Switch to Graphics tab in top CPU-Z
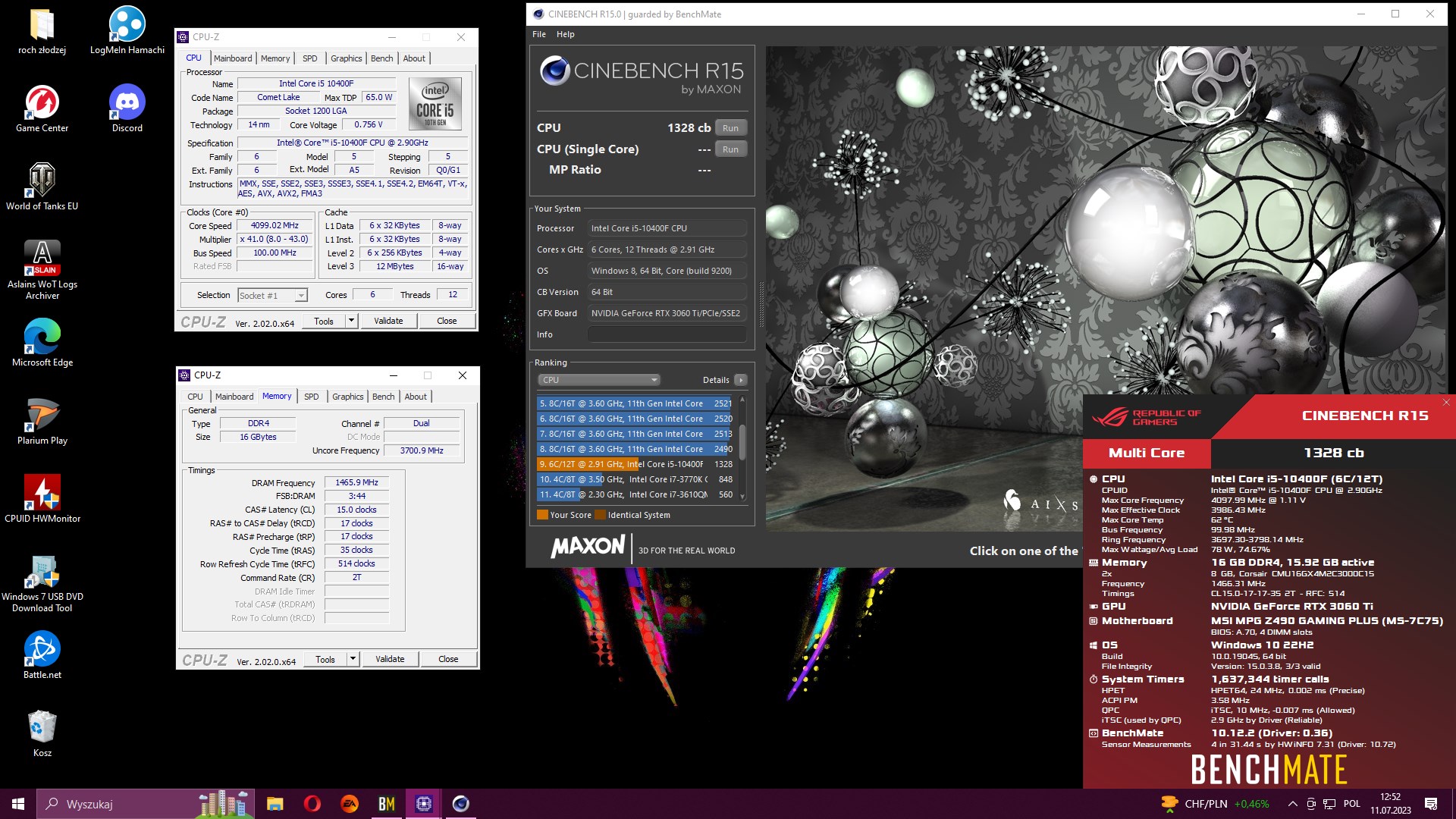Screen dimensions: 1456x819 [x=347, y=58]
